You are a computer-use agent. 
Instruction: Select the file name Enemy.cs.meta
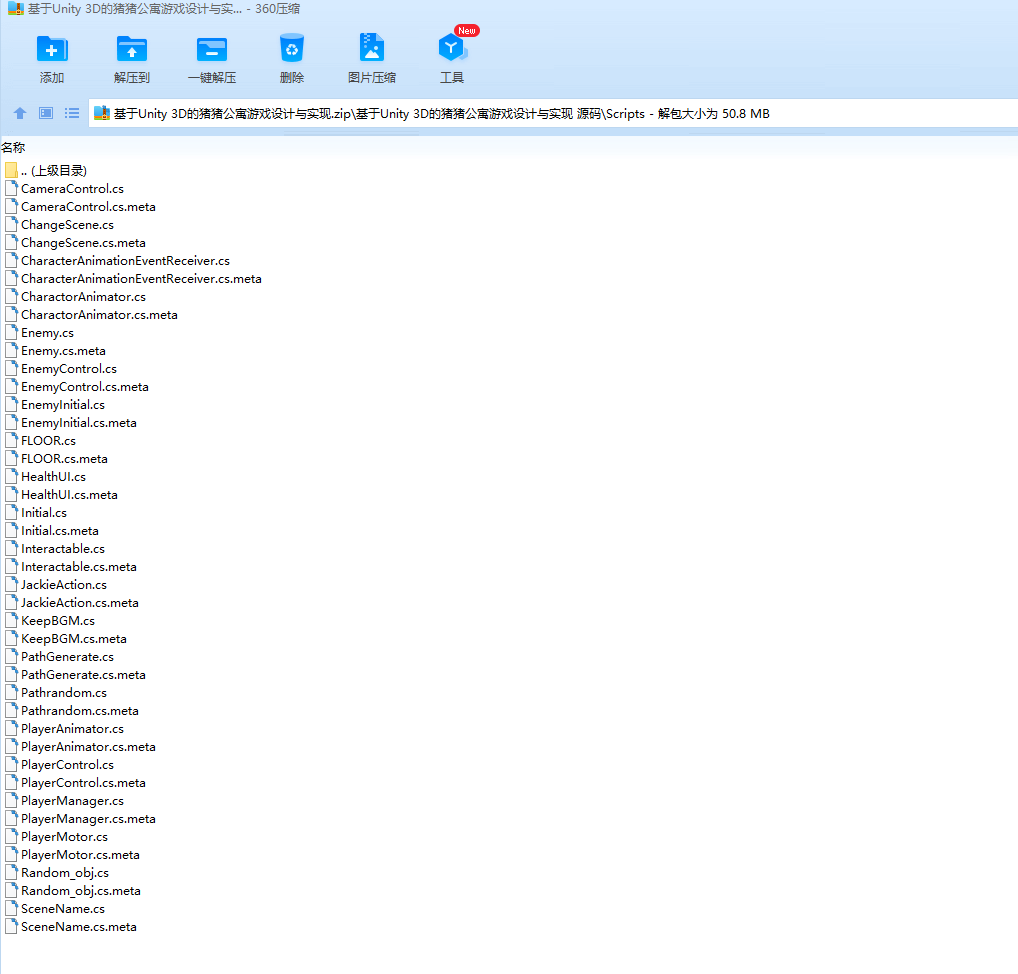[x=63, y=351]
